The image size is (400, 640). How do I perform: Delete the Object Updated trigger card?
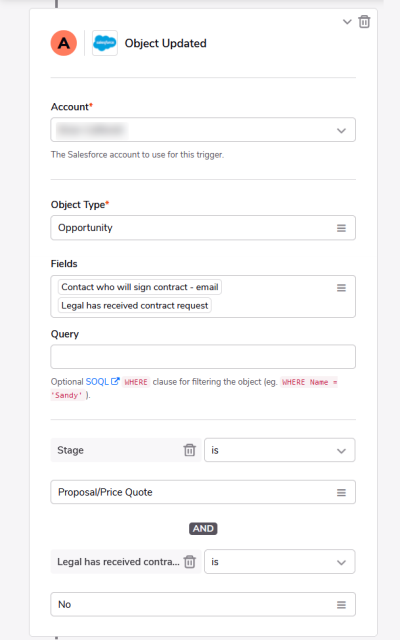(364, 22)
